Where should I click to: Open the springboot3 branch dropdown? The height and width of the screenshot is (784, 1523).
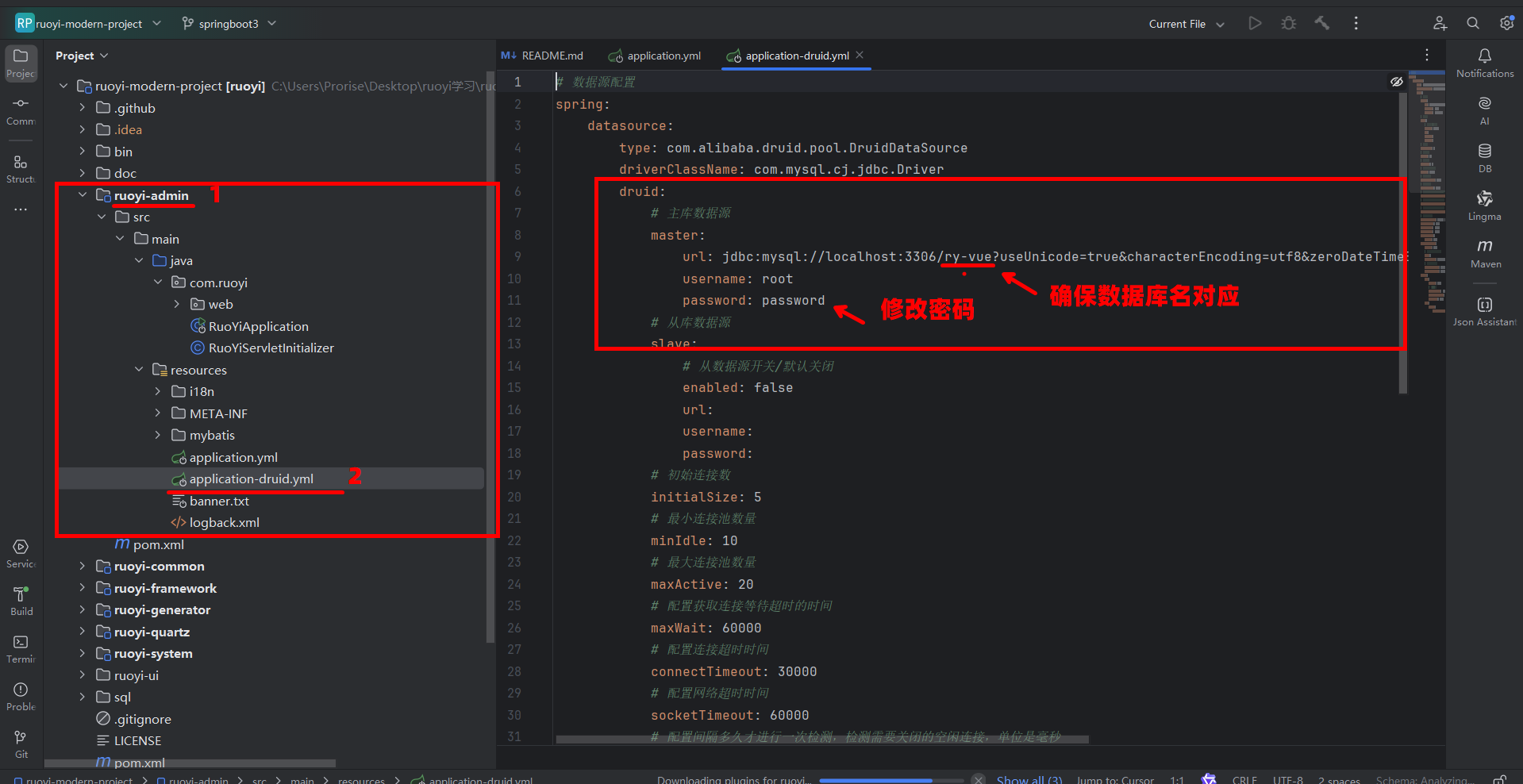[x=229, y=24]
